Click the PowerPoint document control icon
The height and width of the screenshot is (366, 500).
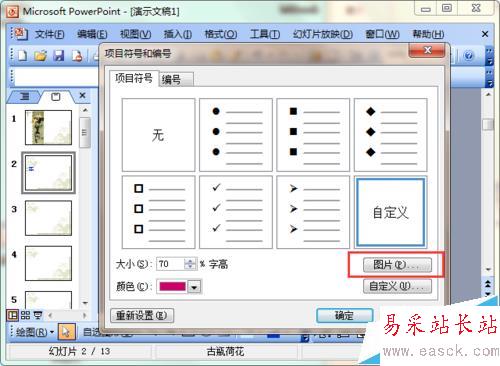tap(20, 34)
